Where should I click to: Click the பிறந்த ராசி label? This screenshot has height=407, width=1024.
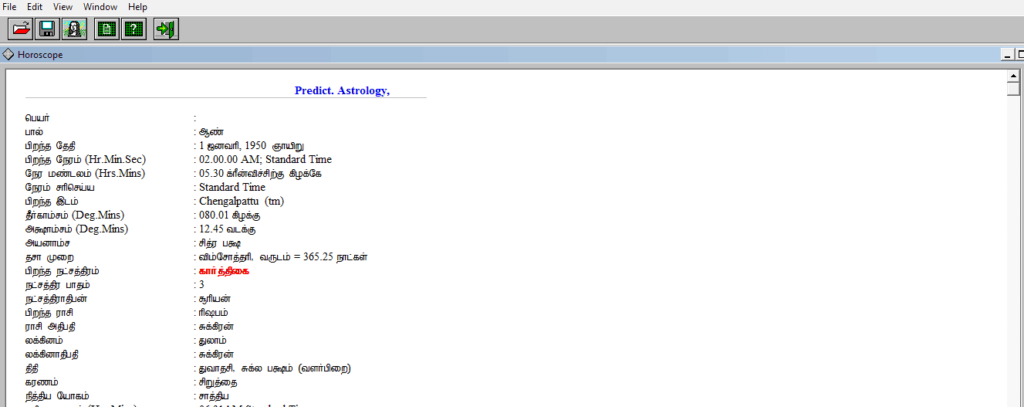pos(49,312)
